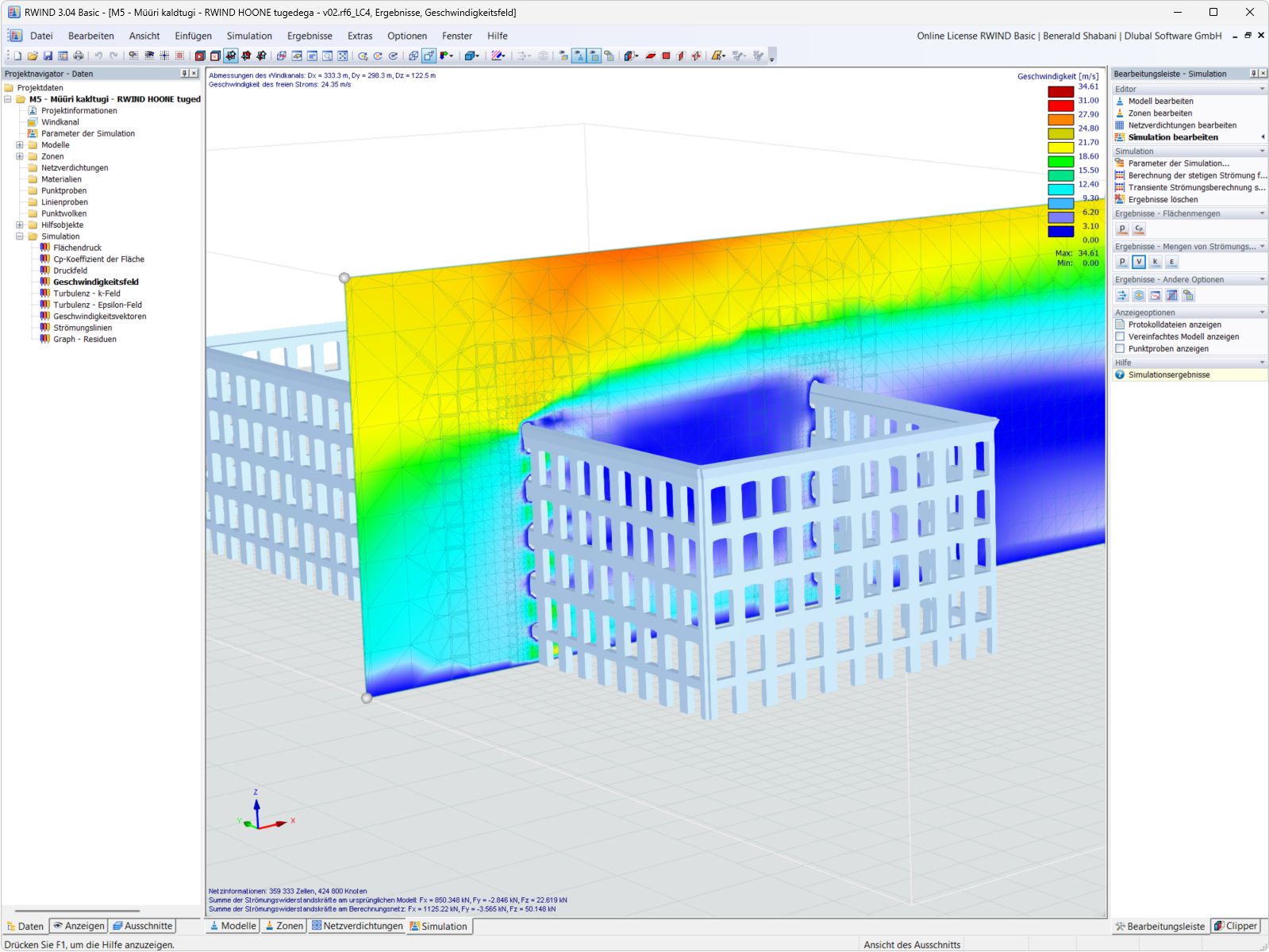The height and width of the screenshot is (952, 1269).
Task: Collapse the Anzeigeoptionen section
Action: [x=1262, y=313]
